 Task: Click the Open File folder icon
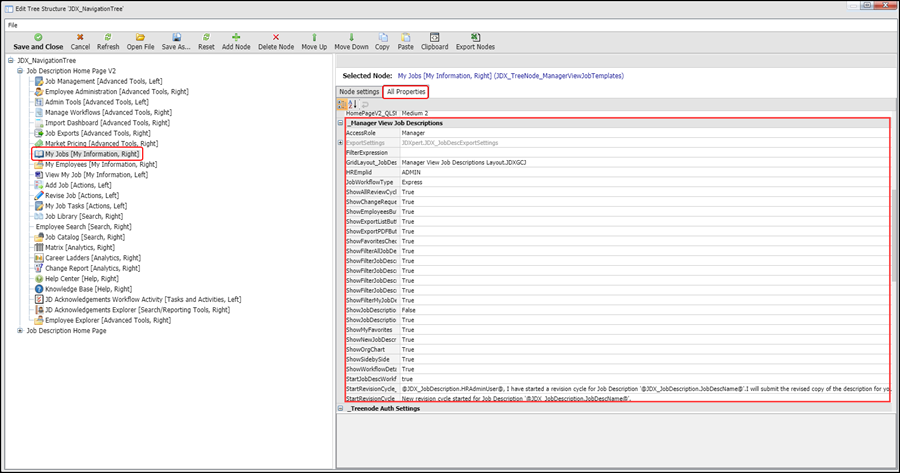[x=140, y=36]
